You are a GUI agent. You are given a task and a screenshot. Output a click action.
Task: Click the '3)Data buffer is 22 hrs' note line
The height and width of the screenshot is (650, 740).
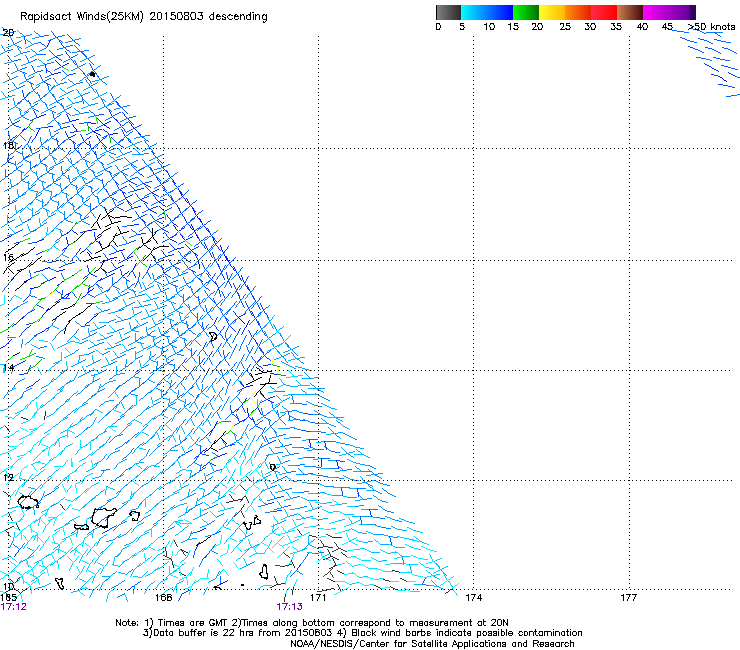tap(362, 633)
